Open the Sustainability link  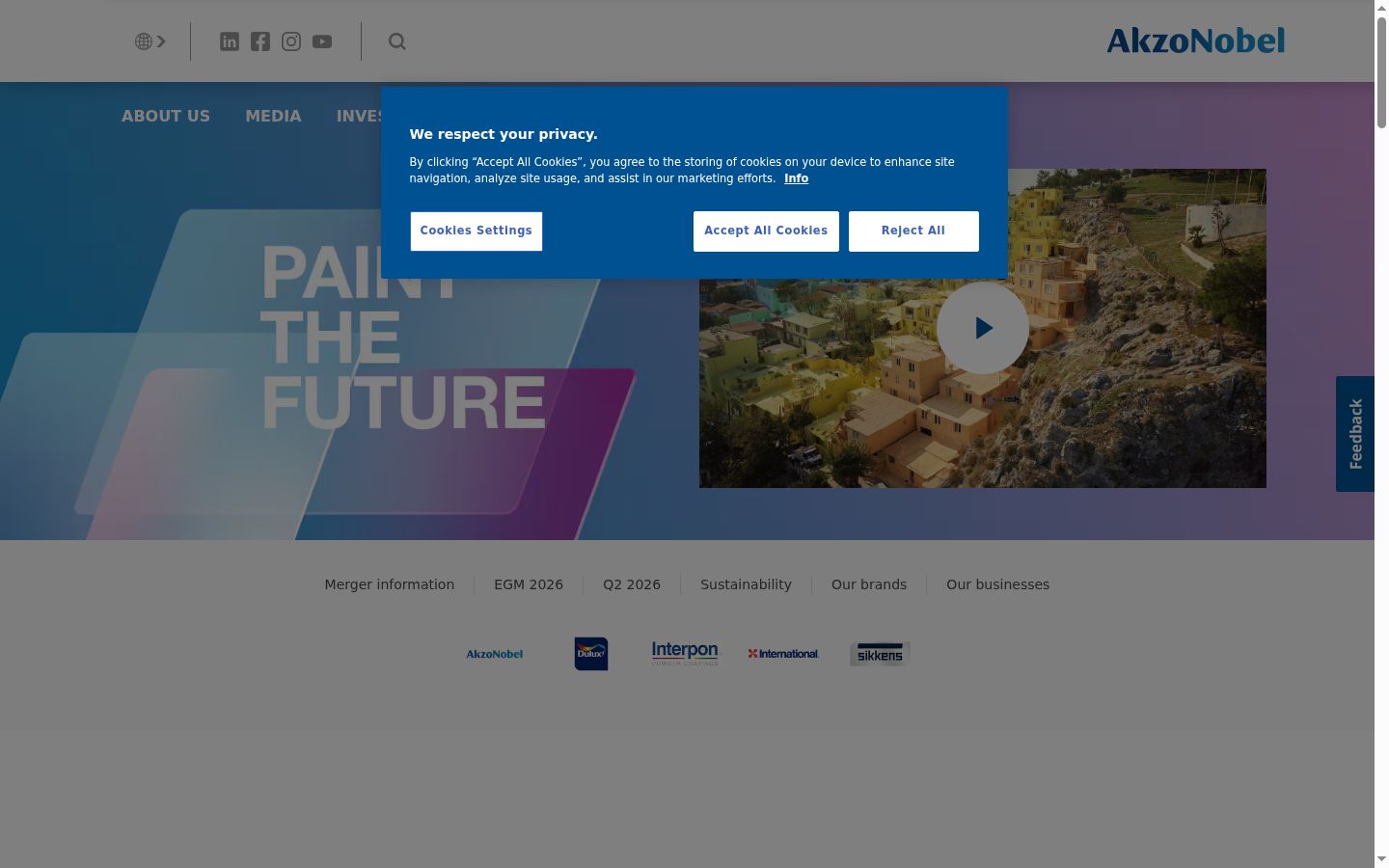746,584
